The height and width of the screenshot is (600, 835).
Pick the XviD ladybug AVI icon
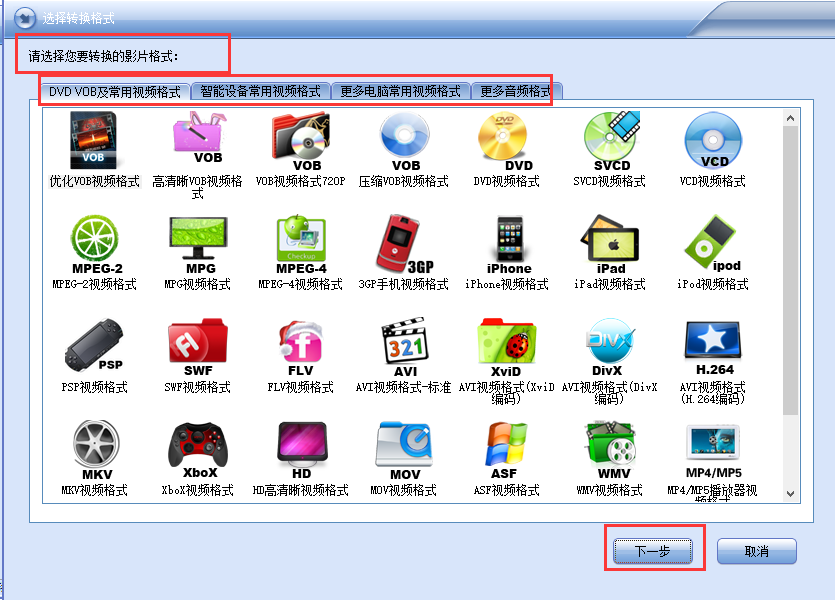click(506, 348)
